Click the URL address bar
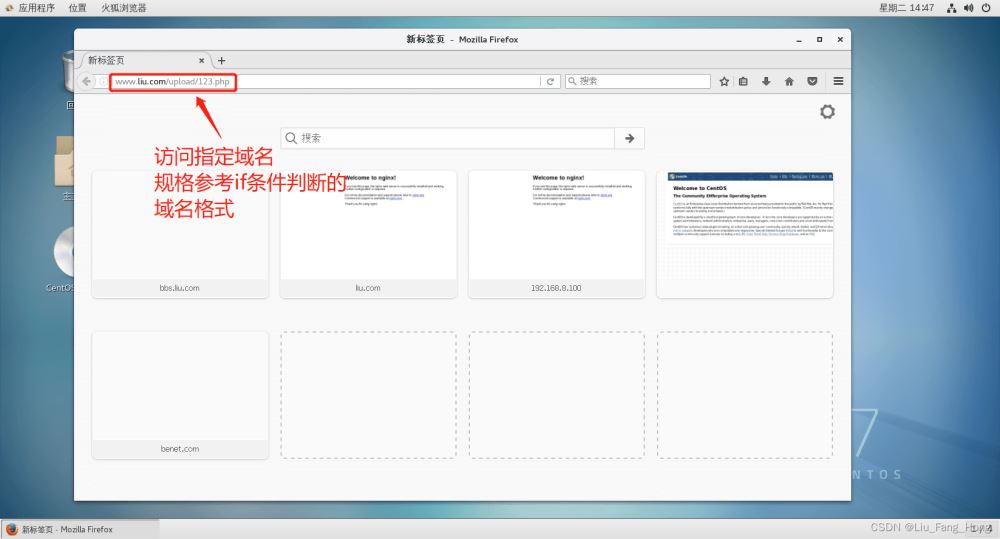The image size is (1000, 539). coord(325,81)
